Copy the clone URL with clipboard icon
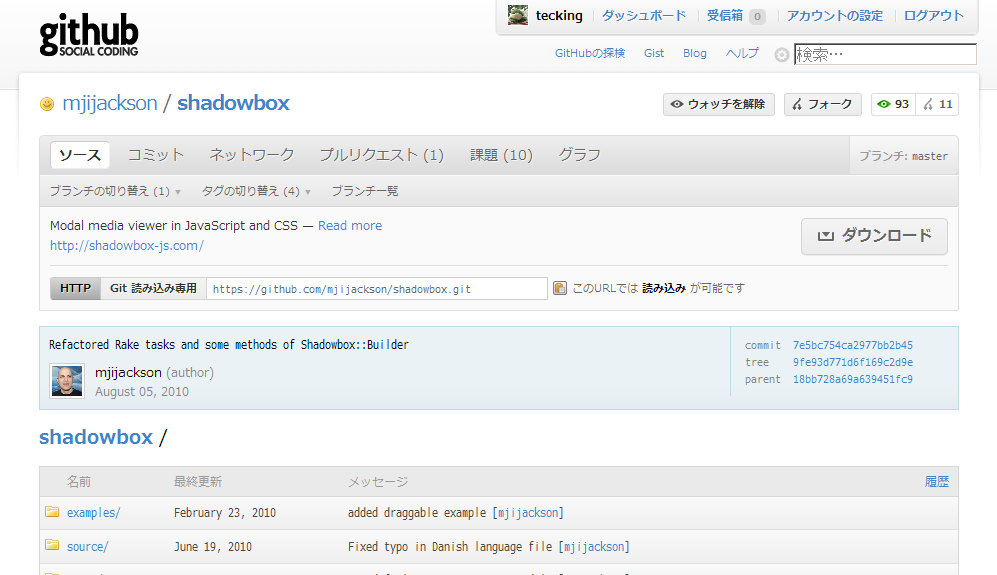997x575 pixels. (x=560, y=288)
